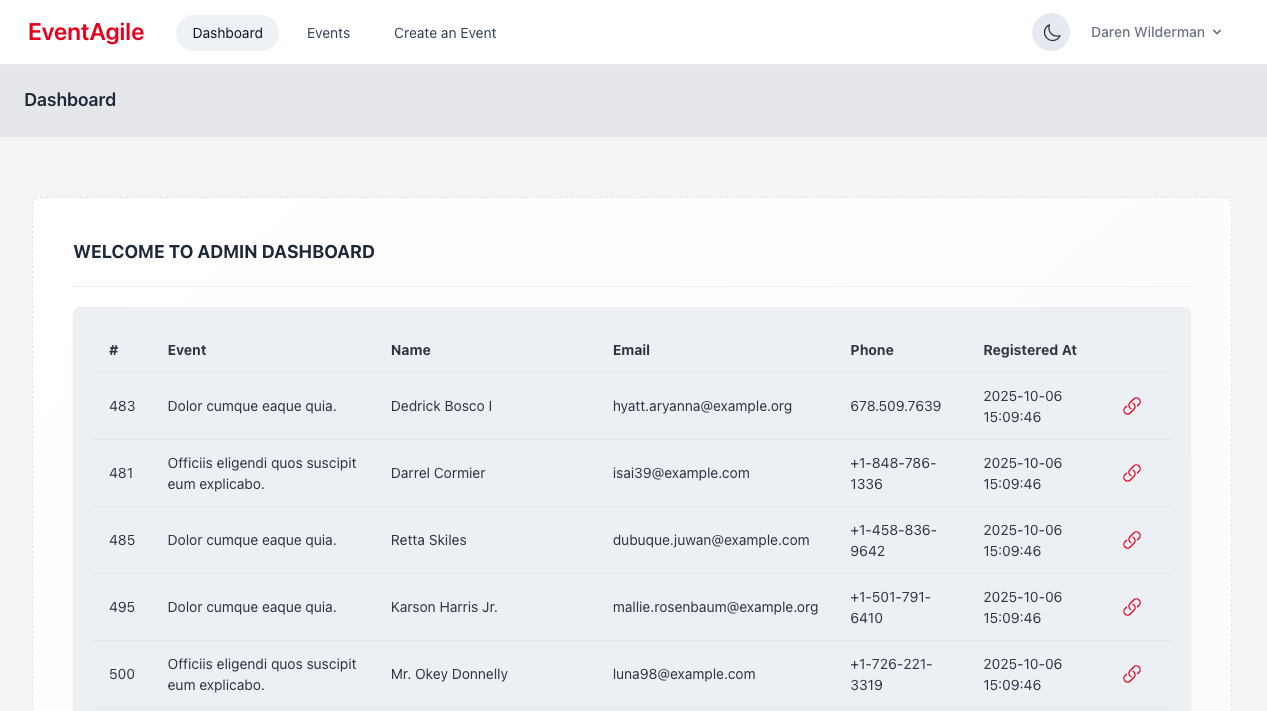
Task: Click the Name column header
Action: [x=410, y=350]
